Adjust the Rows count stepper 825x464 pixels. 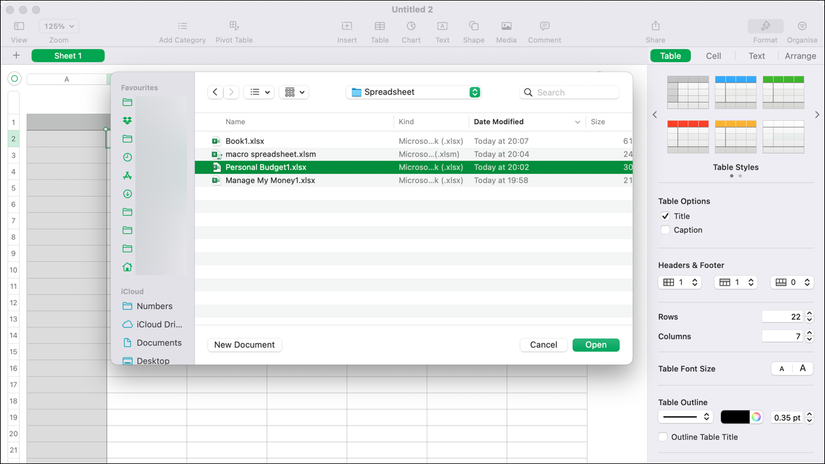point(810,317)
